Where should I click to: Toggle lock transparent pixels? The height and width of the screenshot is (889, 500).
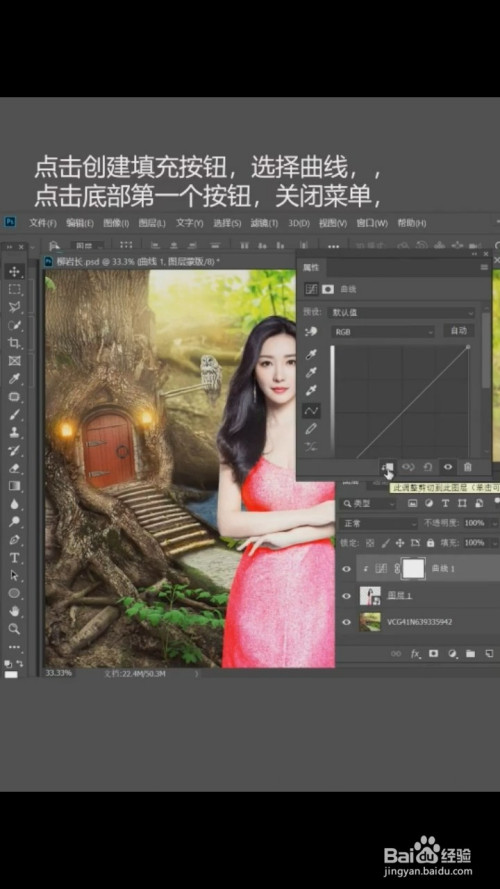pyautogui.click(x=370, y=543)
